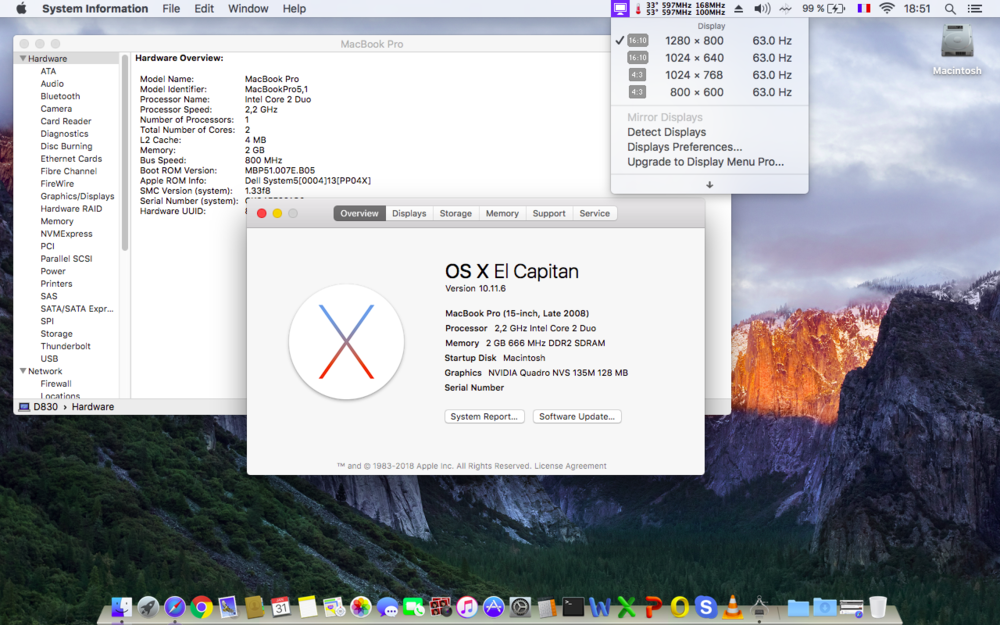Open Microsoft PowerPoint from the Dock
This screenshot has height=625, width=1000.
[653, 607]
